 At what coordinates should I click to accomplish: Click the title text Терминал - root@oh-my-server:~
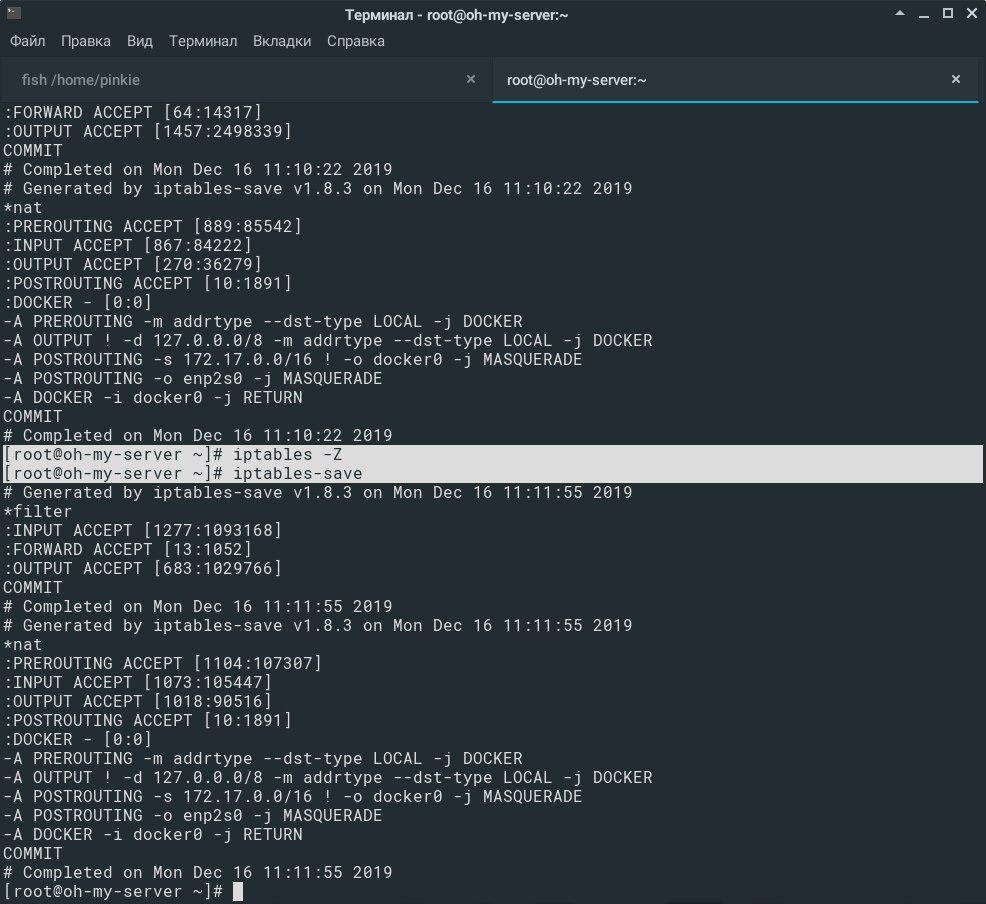click(457, 15)
